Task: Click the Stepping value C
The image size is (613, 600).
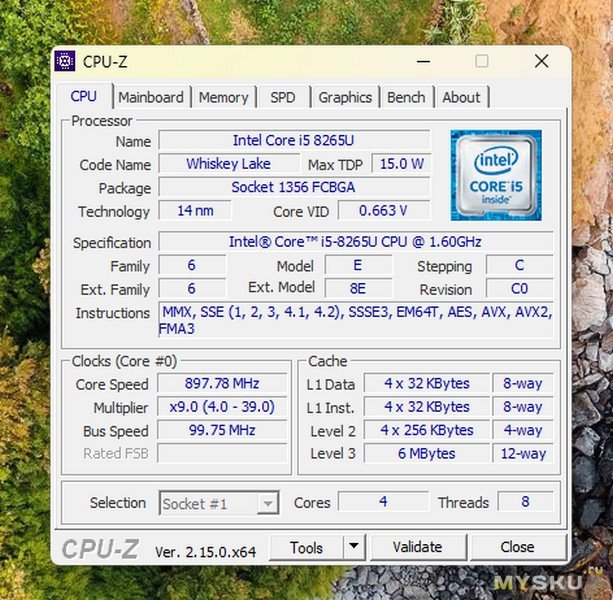Action: pos(520,265)
